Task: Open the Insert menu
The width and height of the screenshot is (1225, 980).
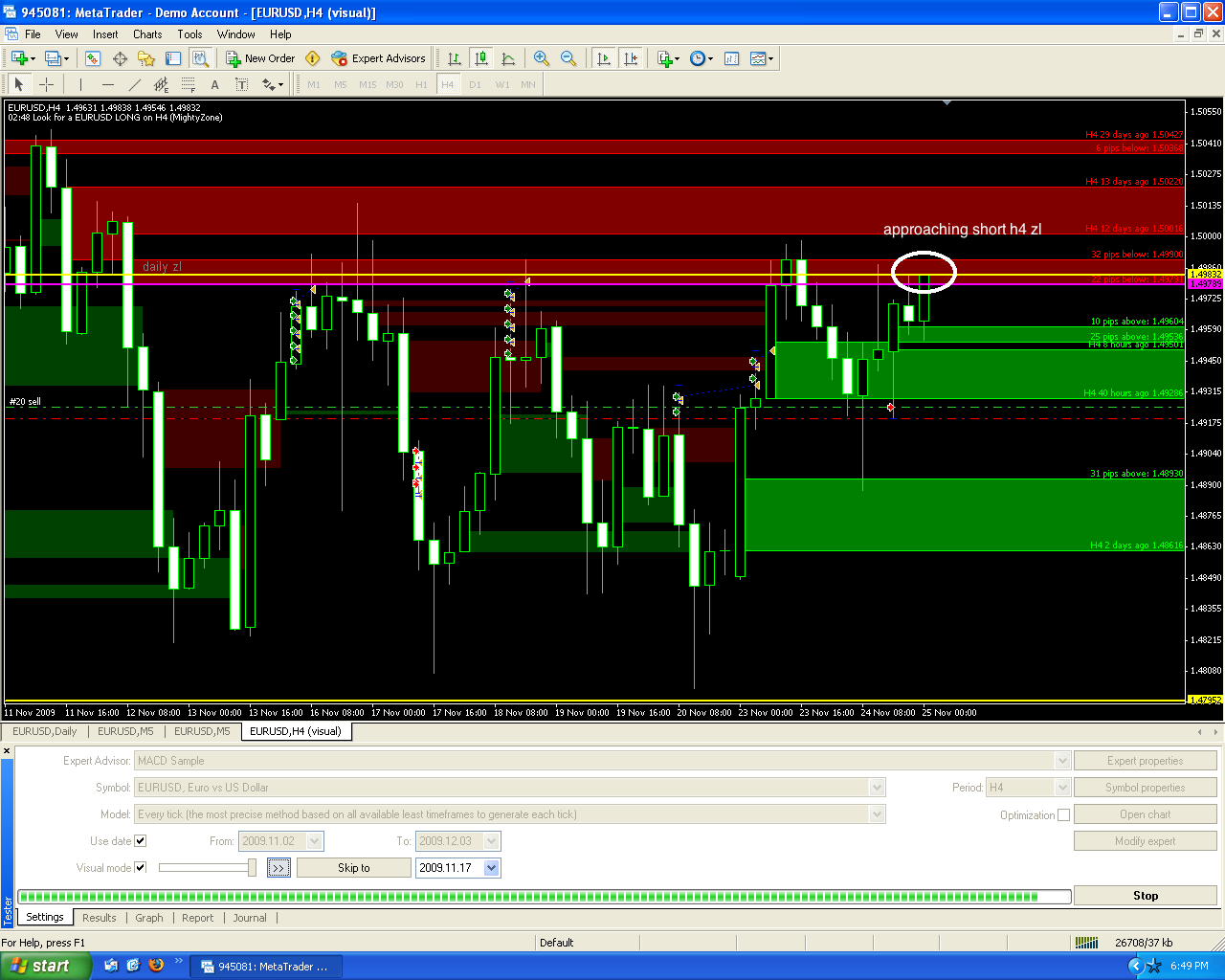Action: 105,33
